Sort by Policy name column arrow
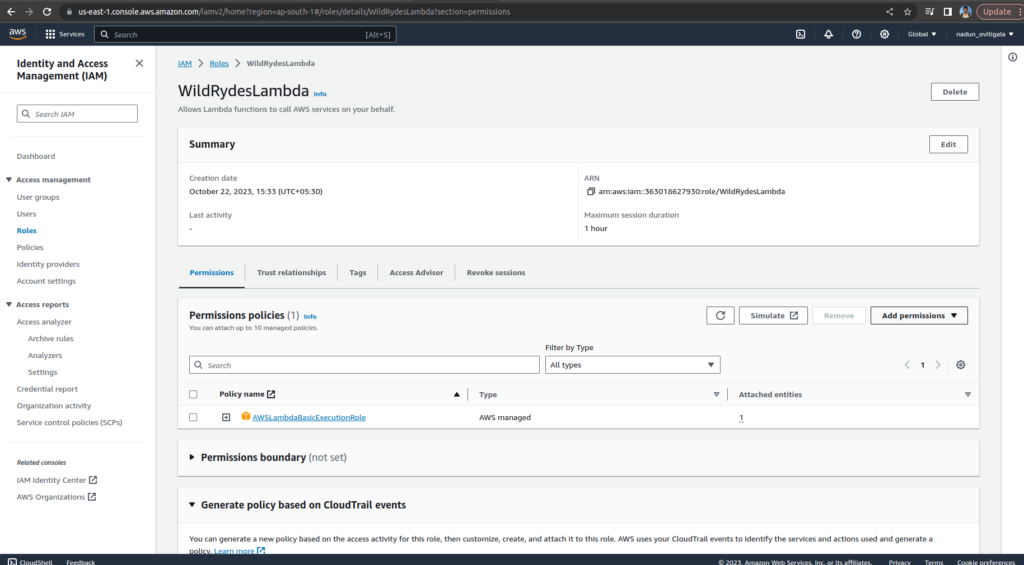 pyautogui.click(x=456, y=395)
